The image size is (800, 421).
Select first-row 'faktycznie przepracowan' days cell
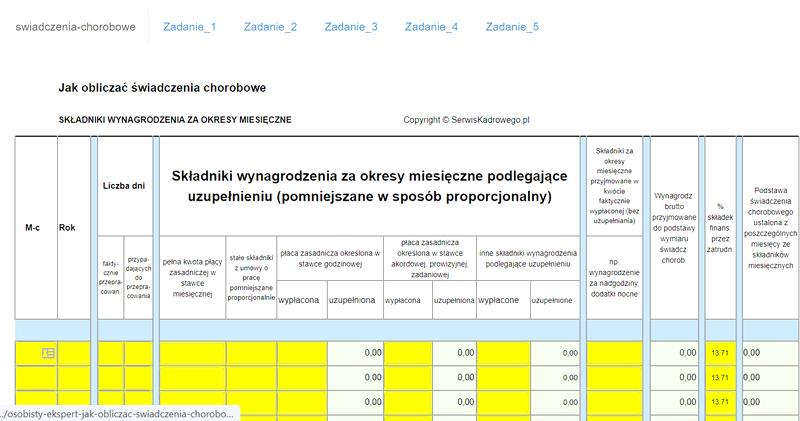click(x=111, y=353)
